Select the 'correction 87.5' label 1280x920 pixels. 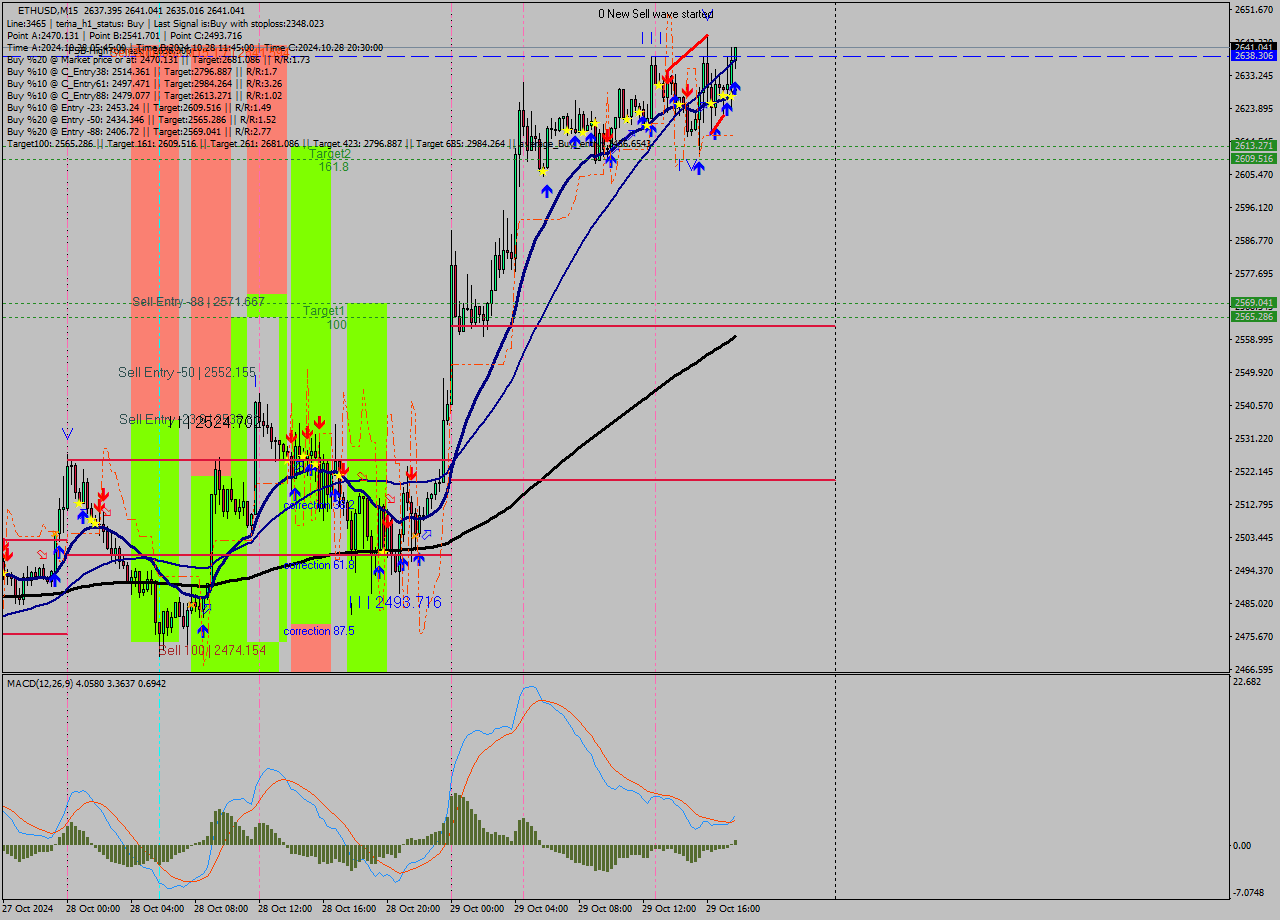click(320, 631)
